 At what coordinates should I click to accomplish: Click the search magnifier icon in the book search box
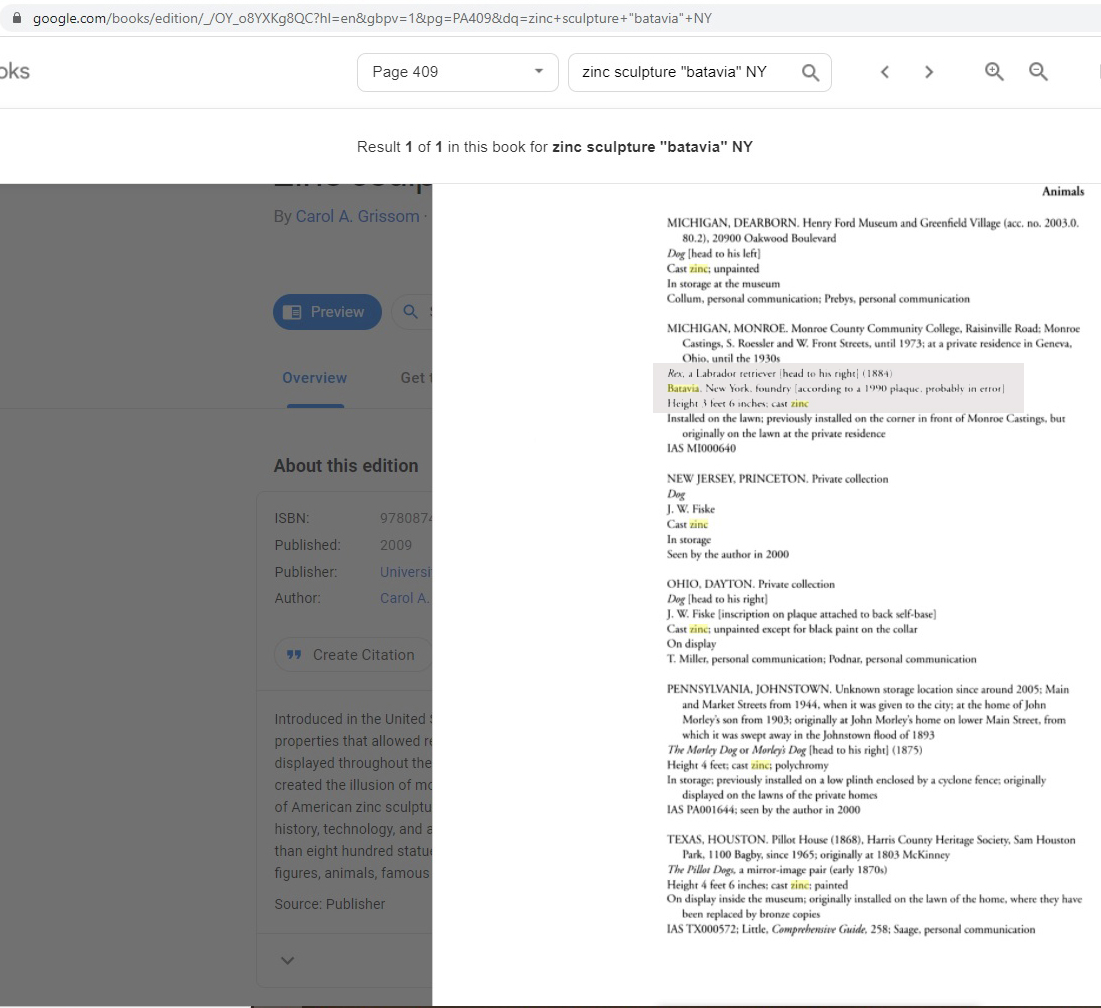click(x=810, y=72)
